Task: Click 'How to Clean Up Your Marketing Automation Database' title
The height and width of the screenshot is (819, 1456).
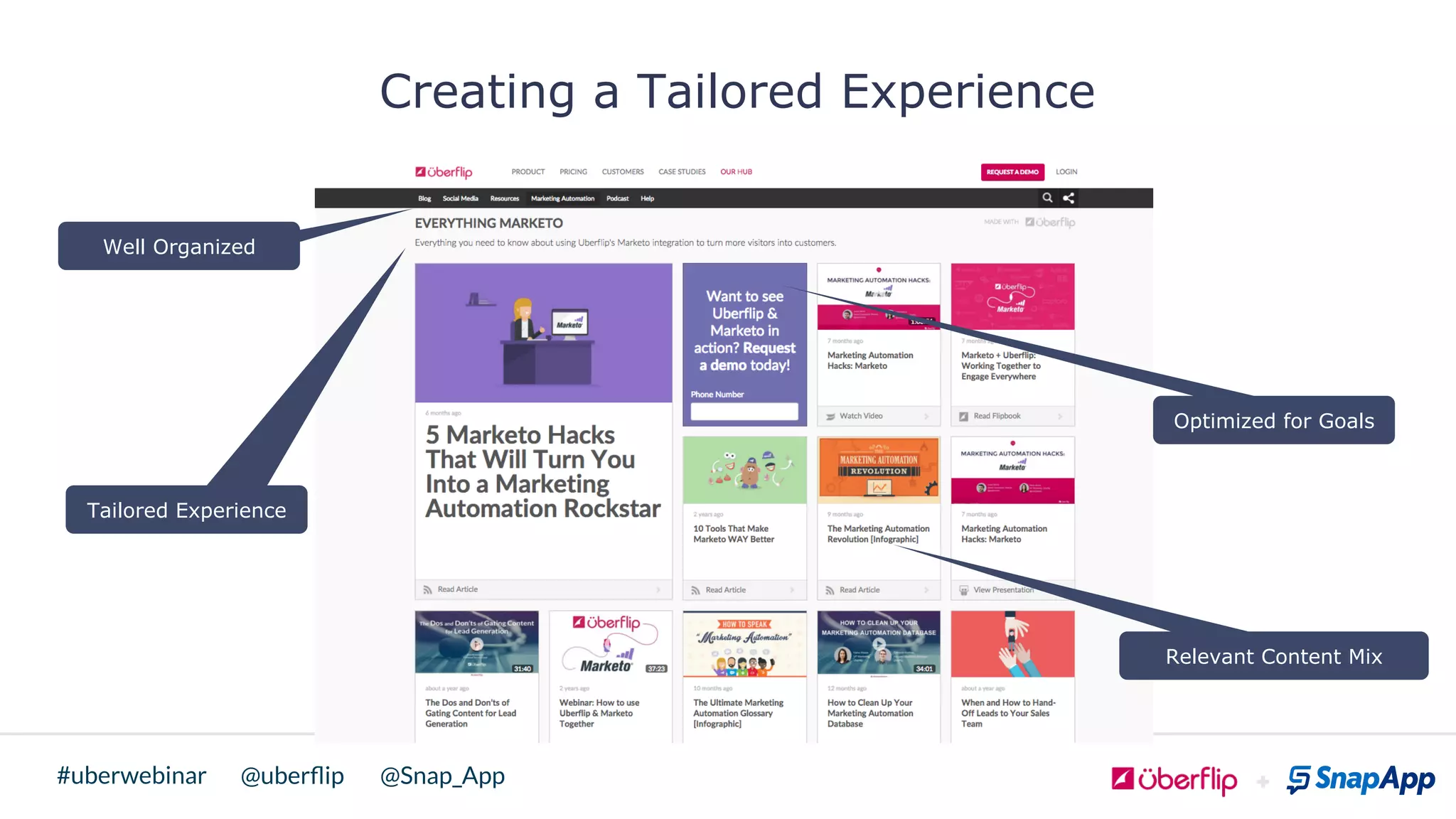Action: click(870, 713)
